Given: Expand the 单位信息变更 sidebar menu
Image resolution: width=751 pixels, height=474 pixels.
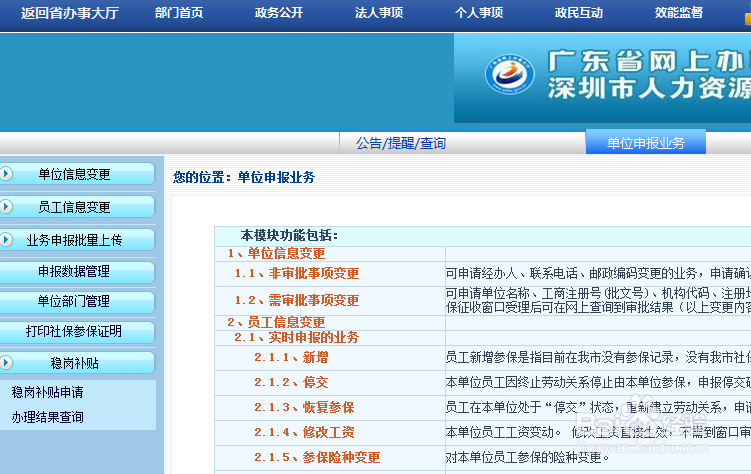Looking at the screenshot, I should [77, 174].
